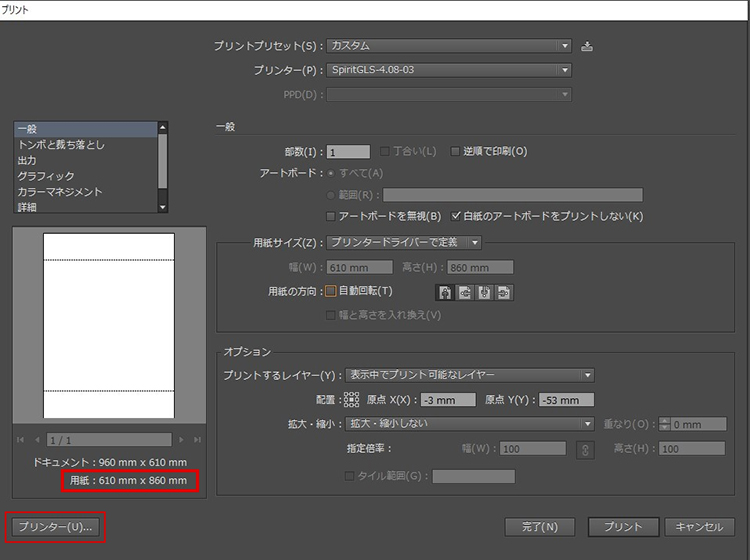This screenshot has width=750, height=560.
Task: Click the category list scrollbar thumb
Action: (163, 161)
